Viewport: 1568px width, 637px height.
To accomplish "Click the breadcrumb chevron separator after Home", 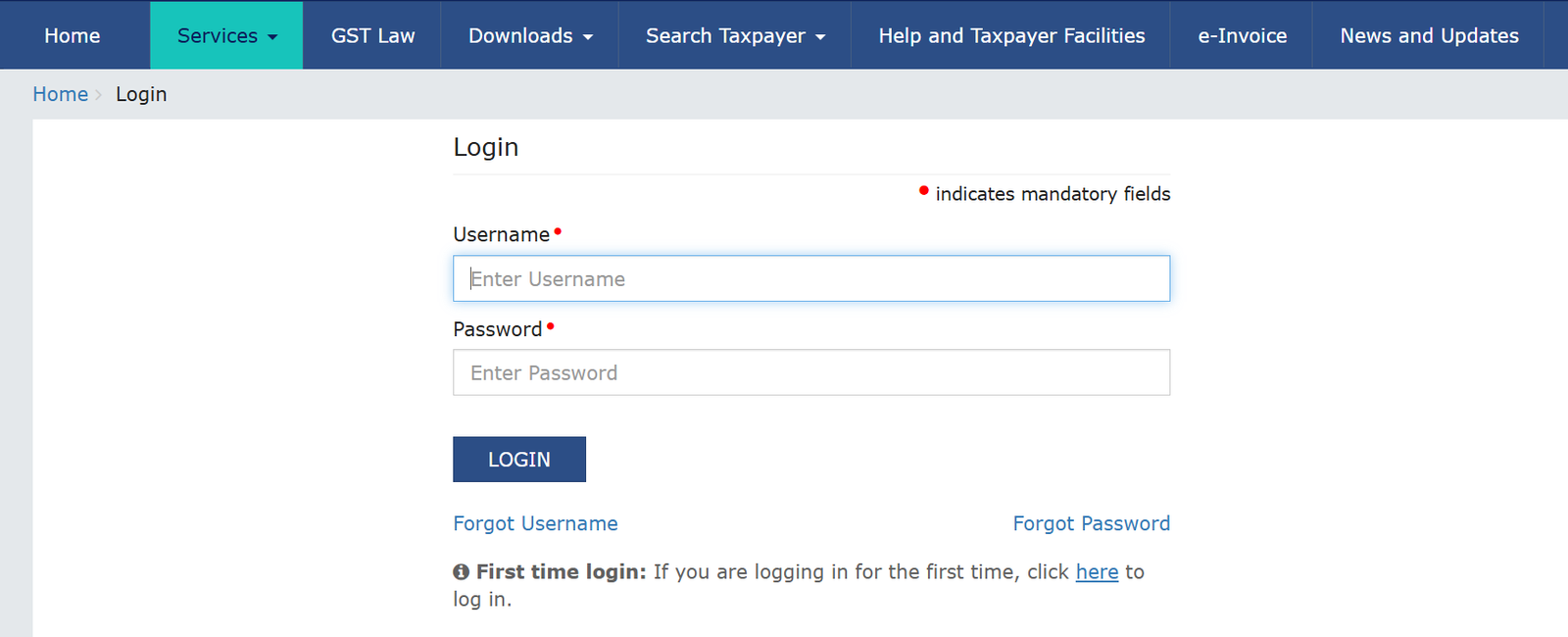I will pos(99,95).
